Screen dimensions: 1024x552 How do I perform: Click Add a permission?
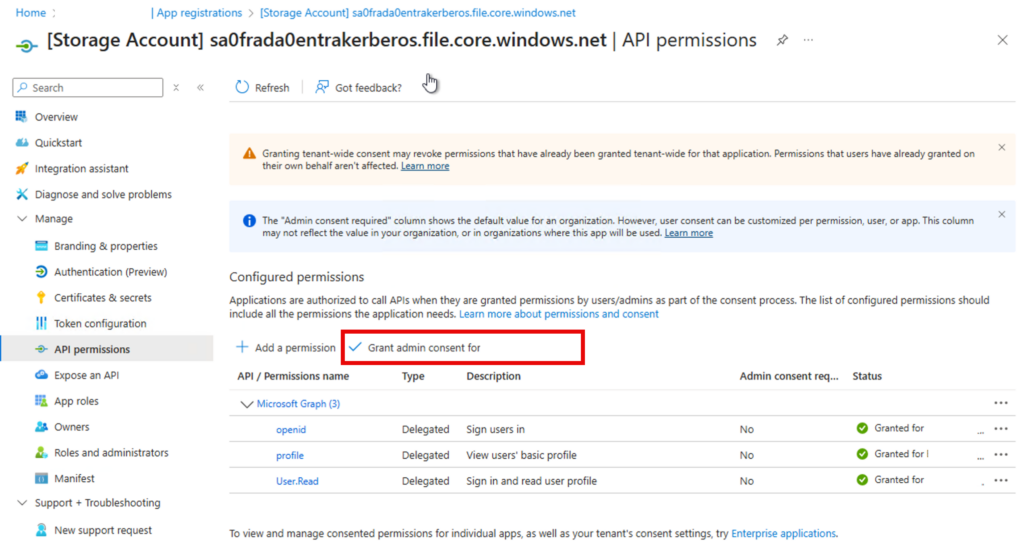click(x=286, y=347)
